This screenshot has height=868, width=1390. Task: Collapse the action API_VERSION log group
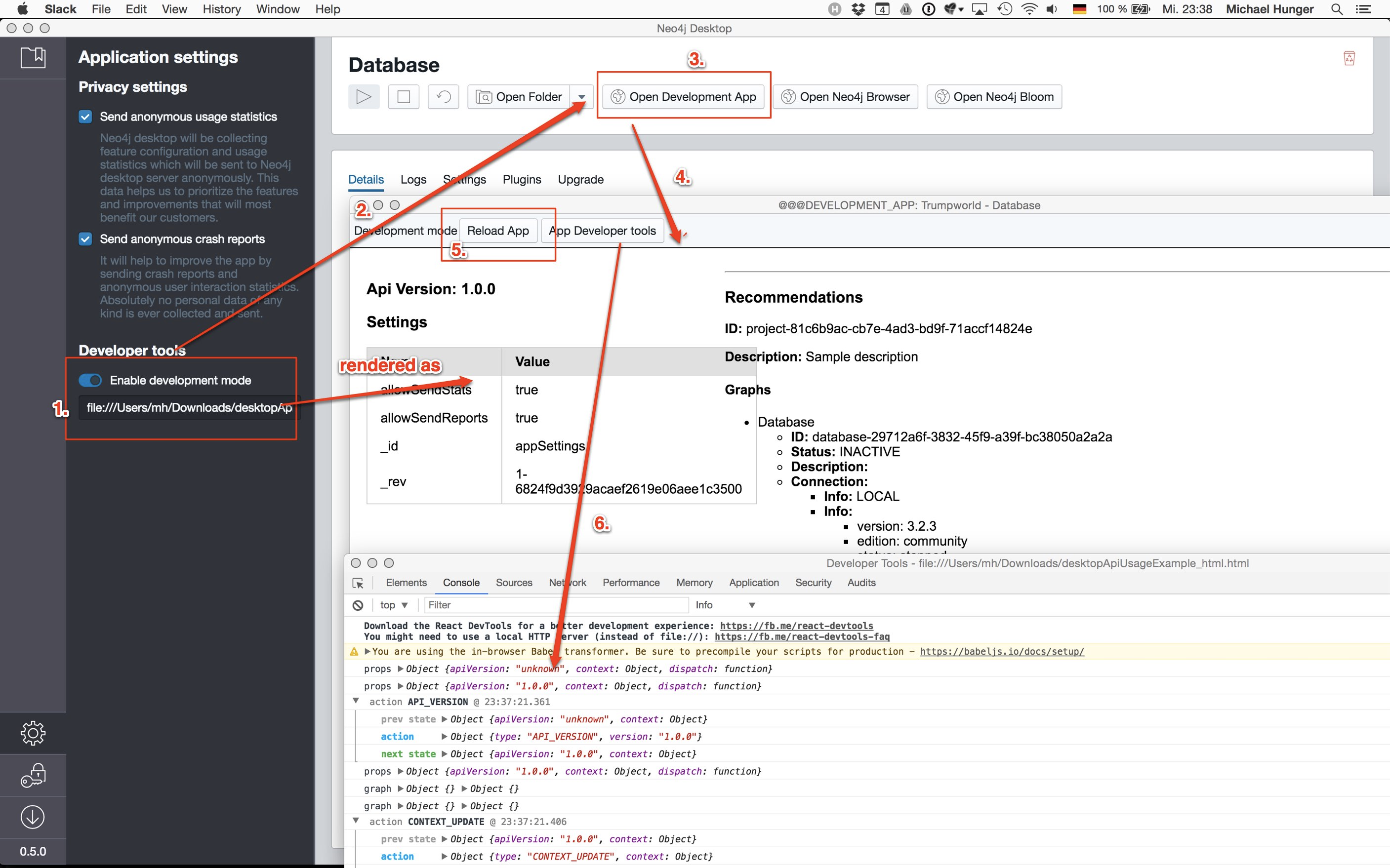coord(356,701)
